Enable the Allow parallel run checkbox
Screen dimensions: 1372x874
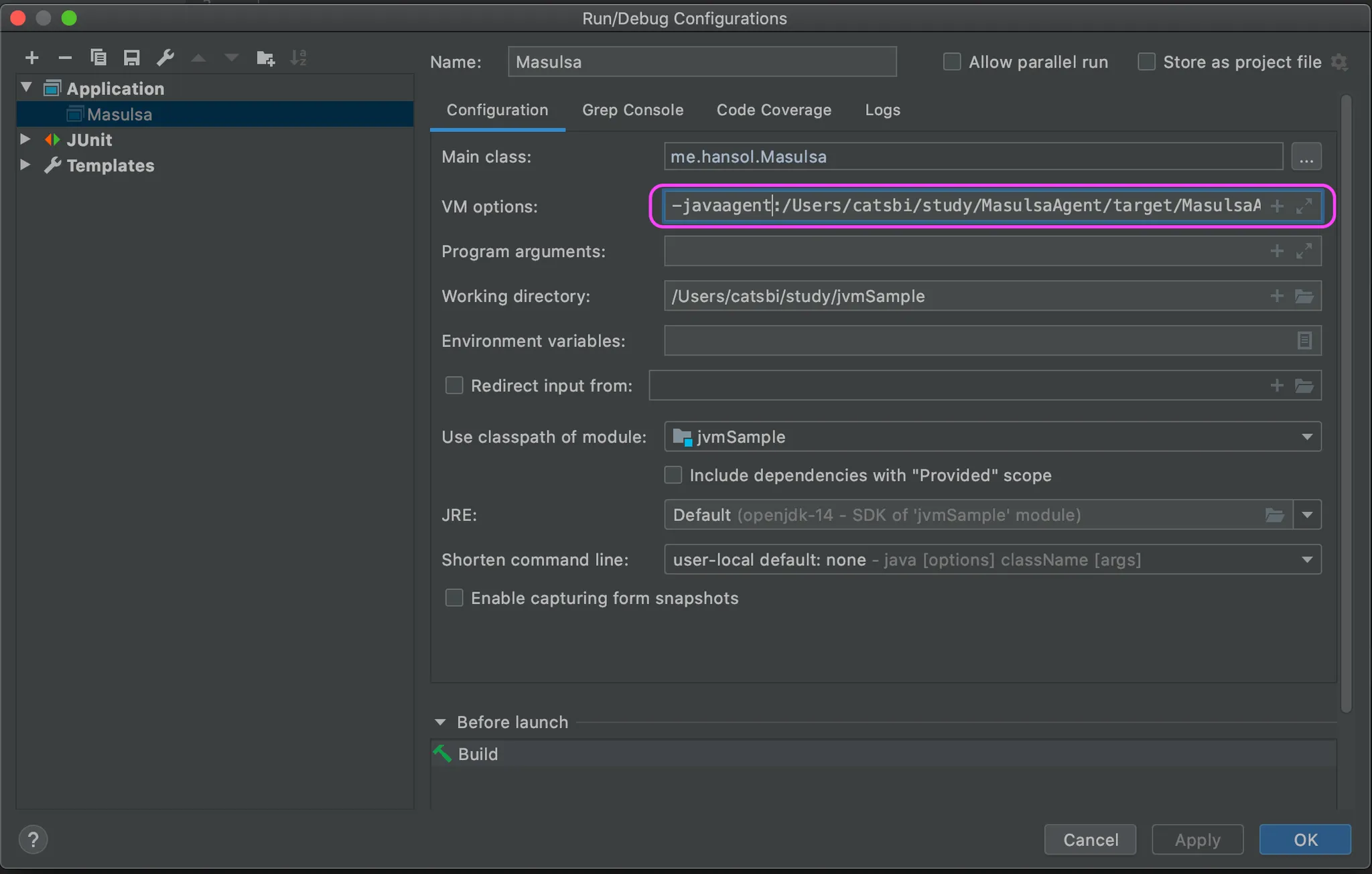click(952, 62)
